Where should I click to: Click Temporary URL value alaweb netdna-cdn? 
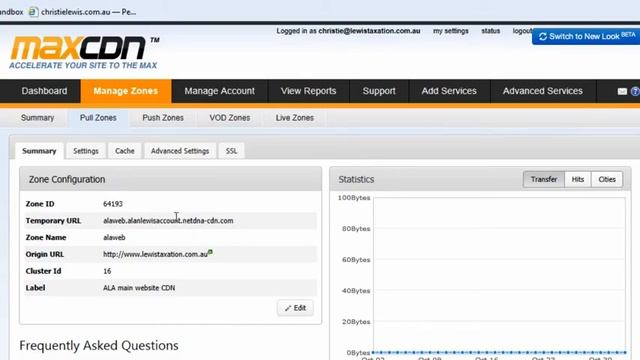coord(168,221)
